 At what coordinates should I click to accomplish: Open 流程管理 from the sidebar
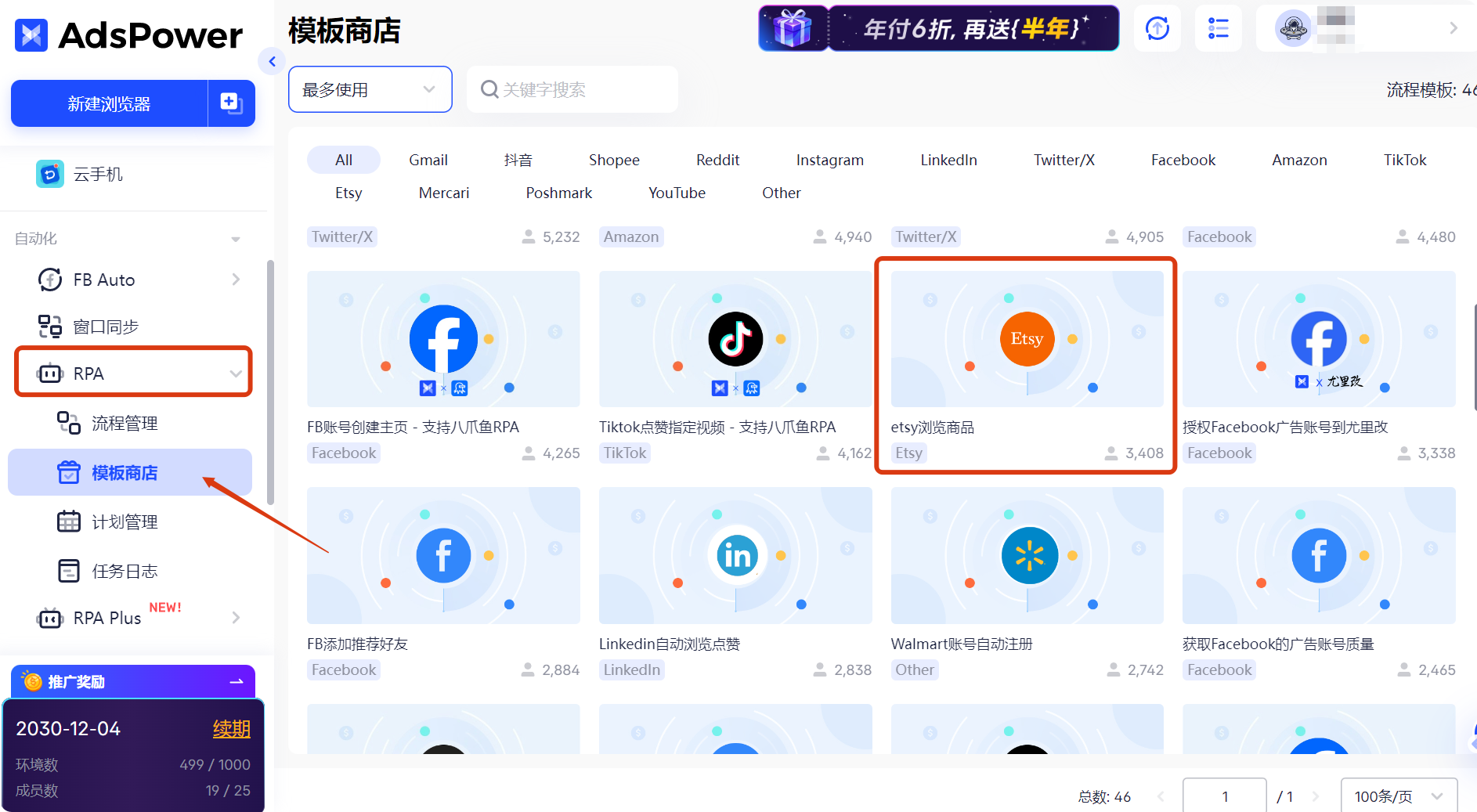coord(125,423)
